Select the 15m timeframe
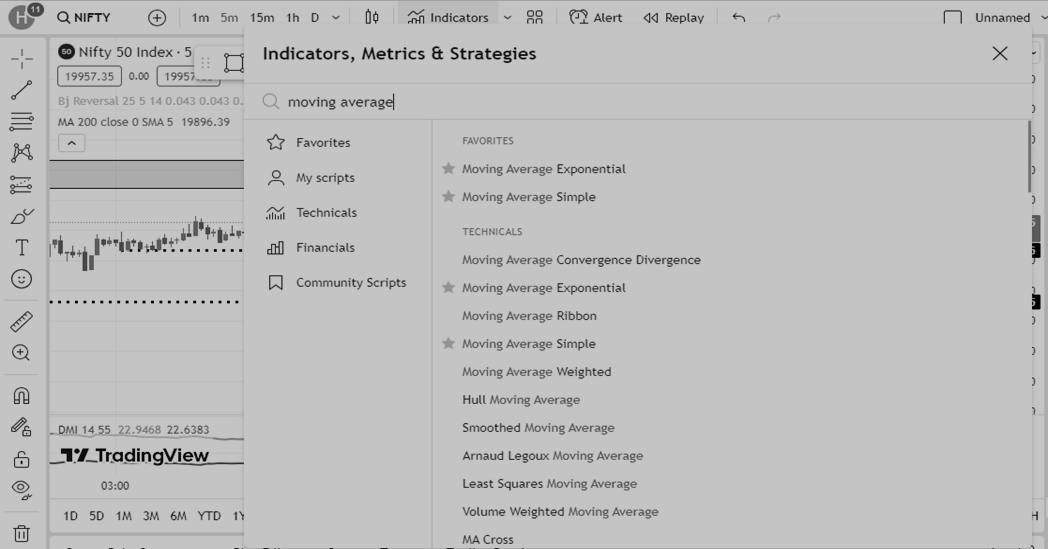 point(262,18)
